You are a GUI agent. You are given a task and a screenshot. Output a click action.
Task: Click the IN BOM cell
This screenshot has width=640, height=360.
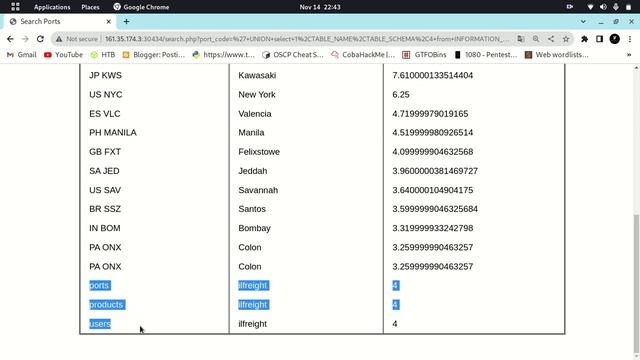104,228
